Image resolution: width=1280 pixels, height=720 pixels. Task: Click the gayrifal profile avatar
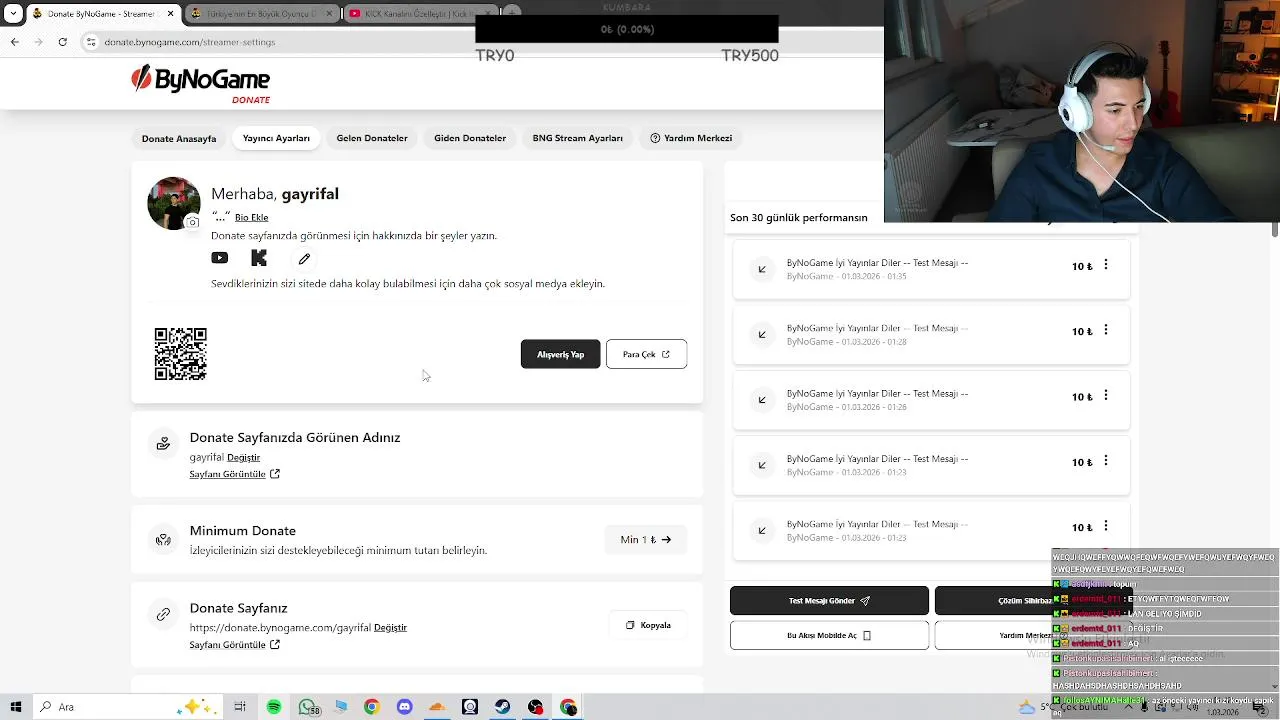point(173,203)
